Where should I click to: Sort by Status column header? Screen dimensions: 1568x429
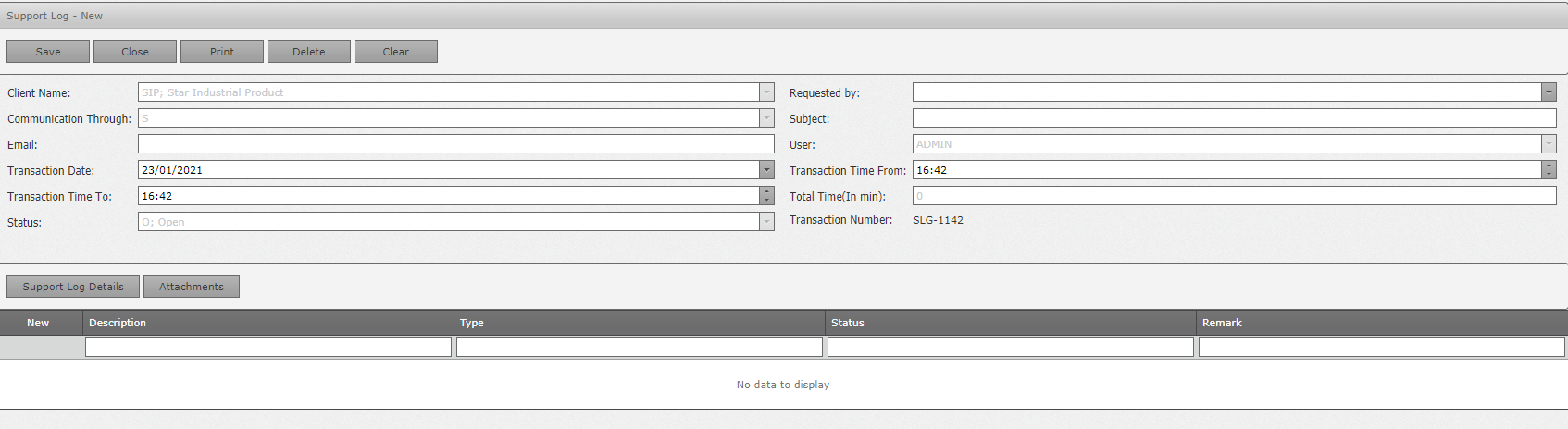1011,323
